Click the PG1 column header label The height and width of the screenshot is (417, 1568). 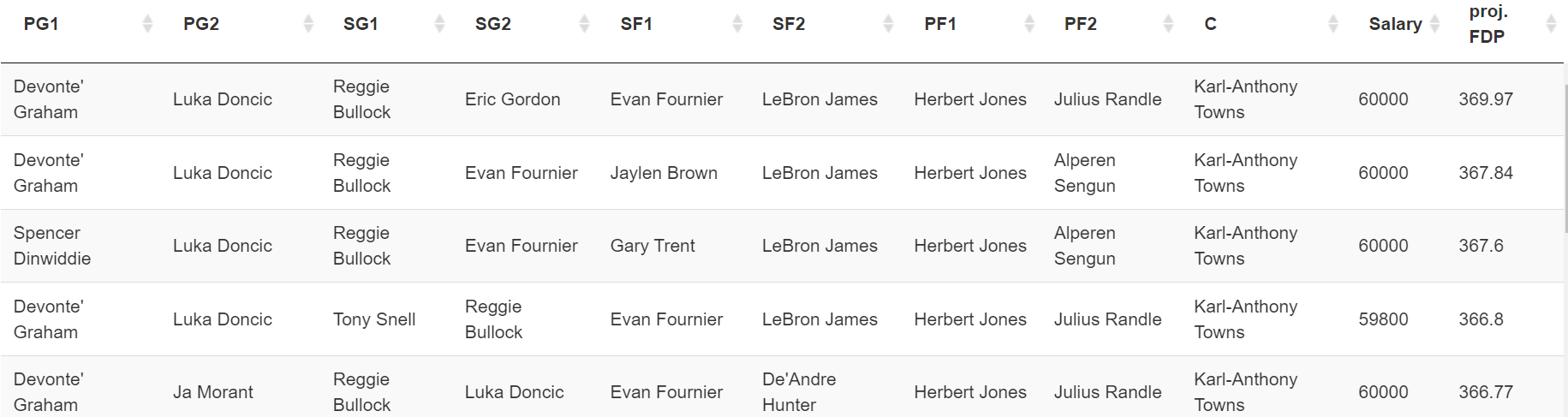(x=41, y=24)
